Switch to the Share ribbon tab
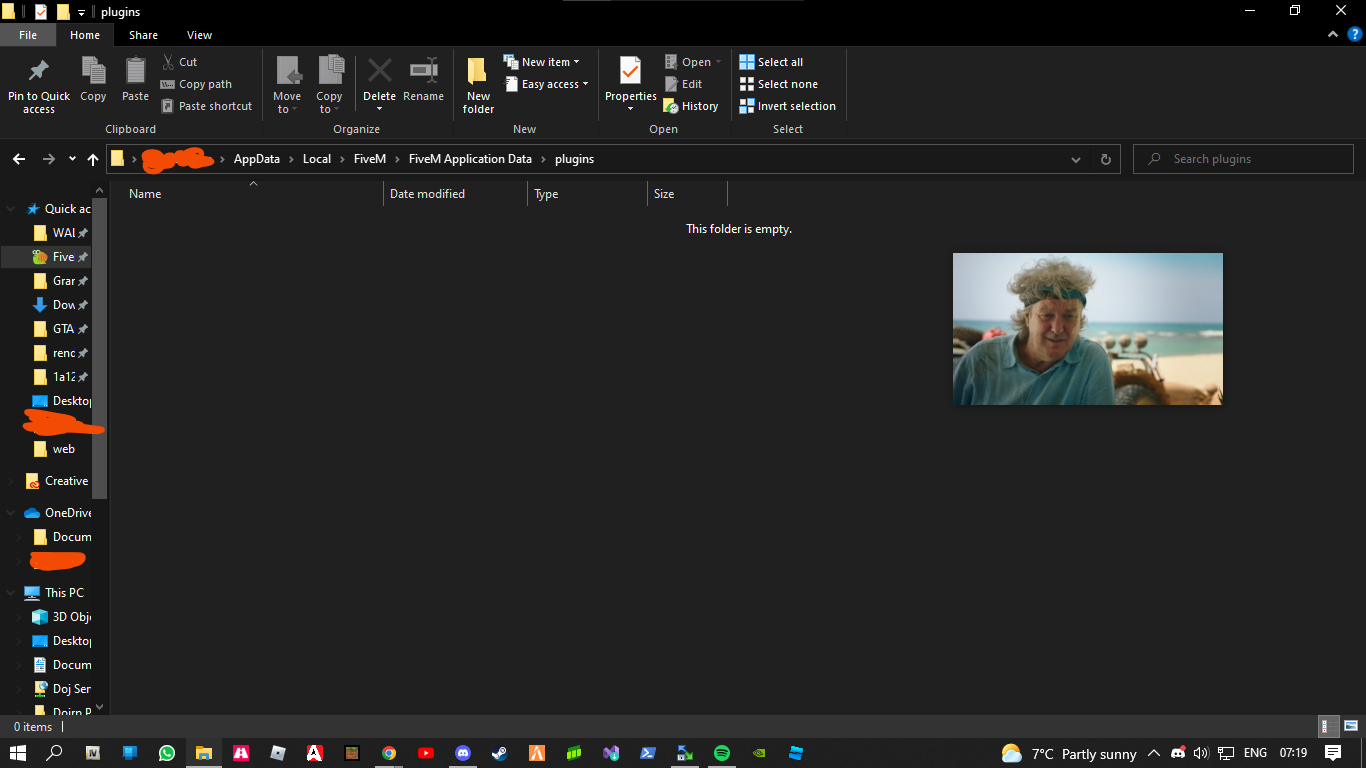This screenshot has height=768, width=1366. click(x=143, y=35)
